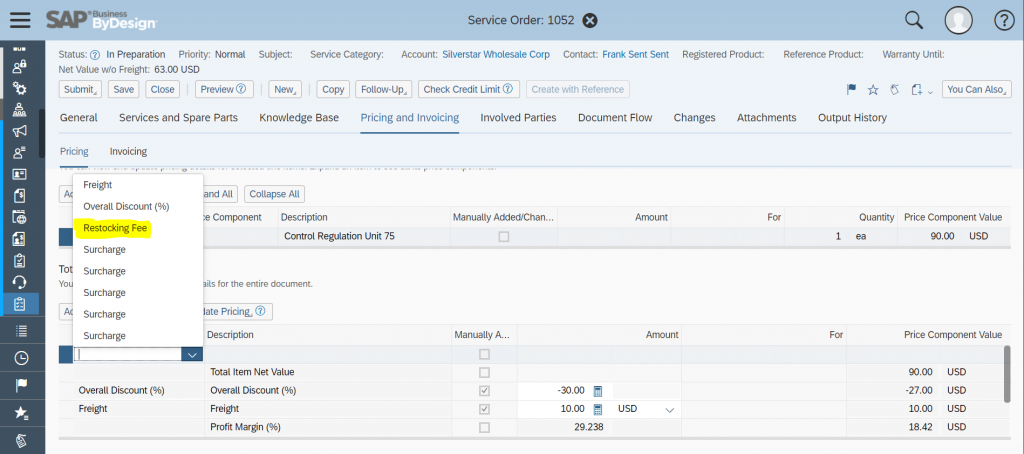Viewport: 1024px width, 454px height.
Task: Open the flag sidebar icon
Action: point(21,385)
